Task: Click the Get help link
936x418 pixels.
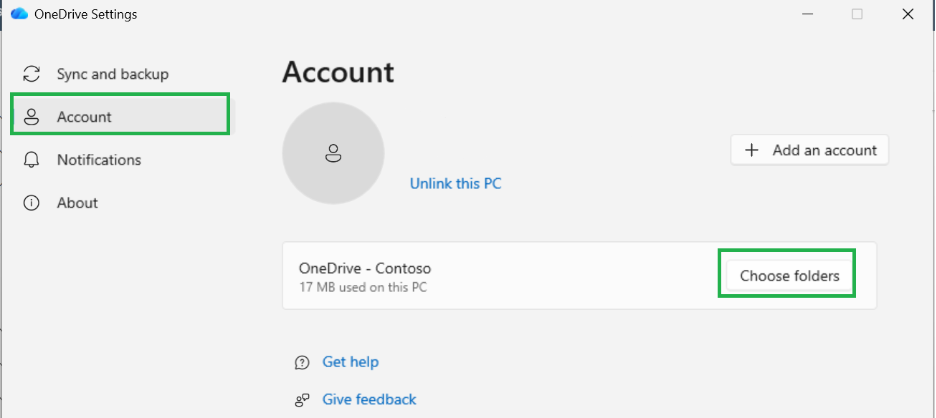Action: 350,361
